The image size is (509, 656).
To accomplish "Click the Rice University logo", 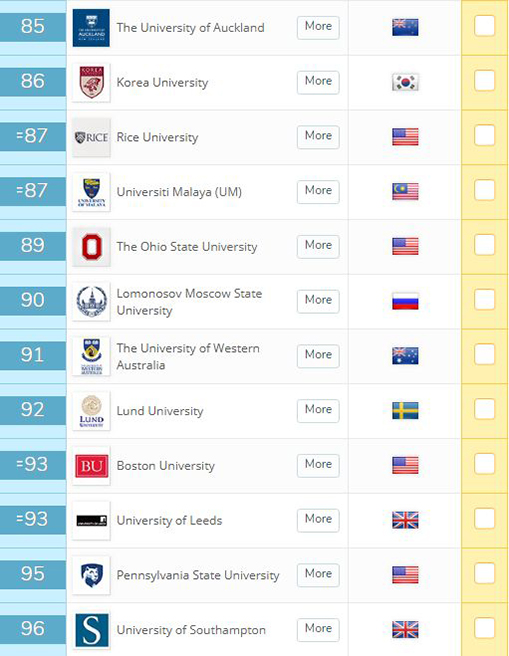I will [91, 137].
